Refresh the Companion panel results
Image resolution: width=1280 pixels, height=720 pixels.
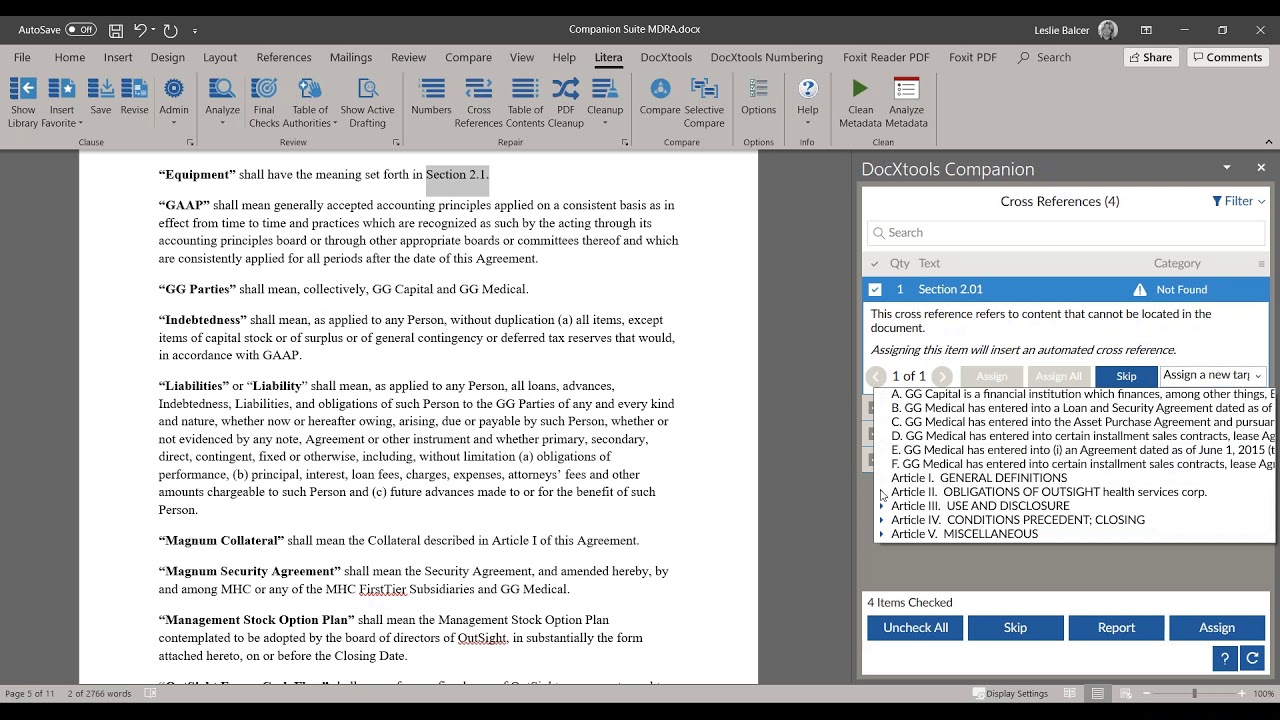click(x=1252, y=658)
